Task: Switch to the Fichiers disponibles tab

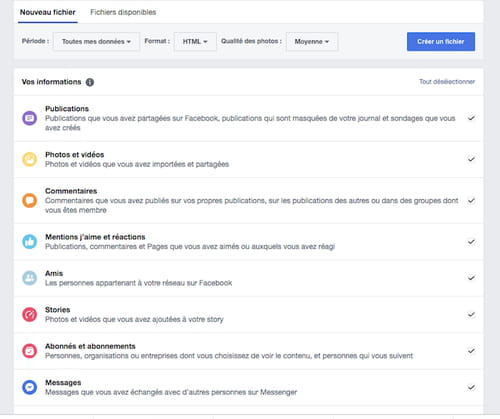Action: pyautogui.click(x=123, y=12)
